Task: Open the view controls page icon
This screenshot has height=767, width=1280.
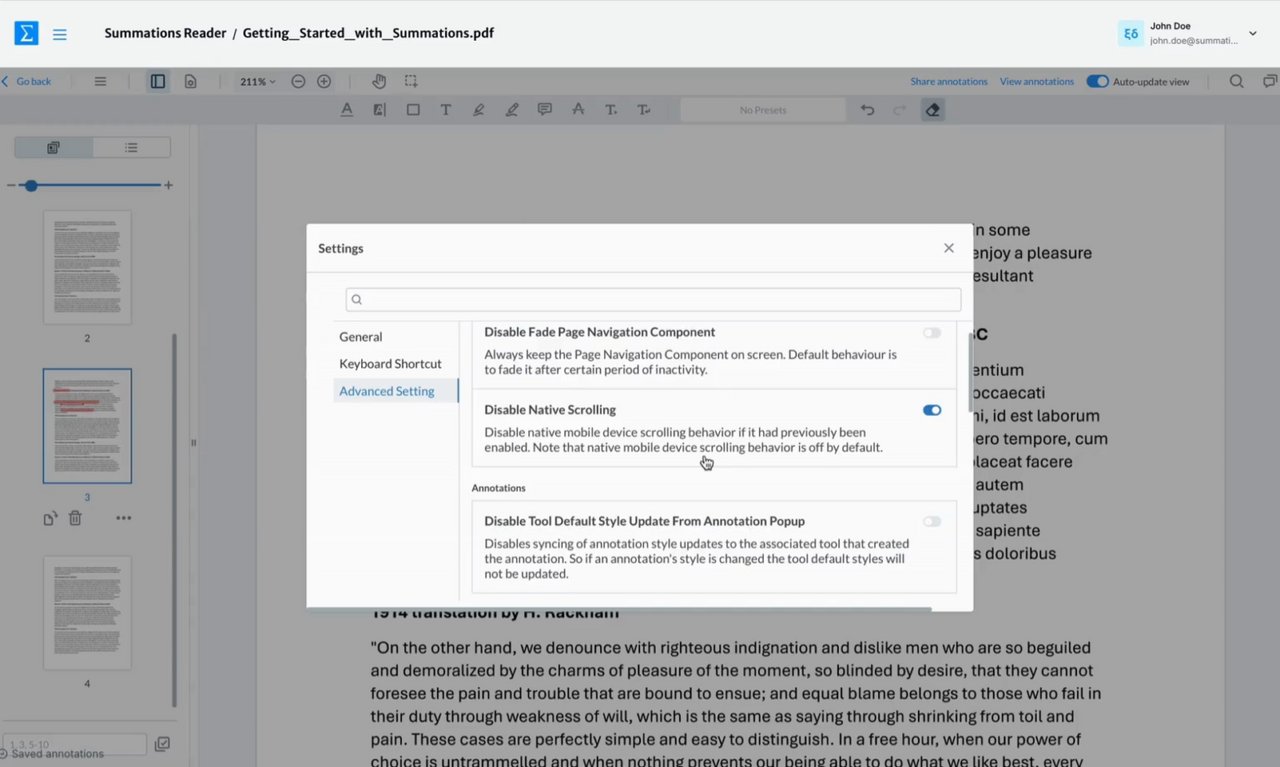Action: click(x=190, y=81)
